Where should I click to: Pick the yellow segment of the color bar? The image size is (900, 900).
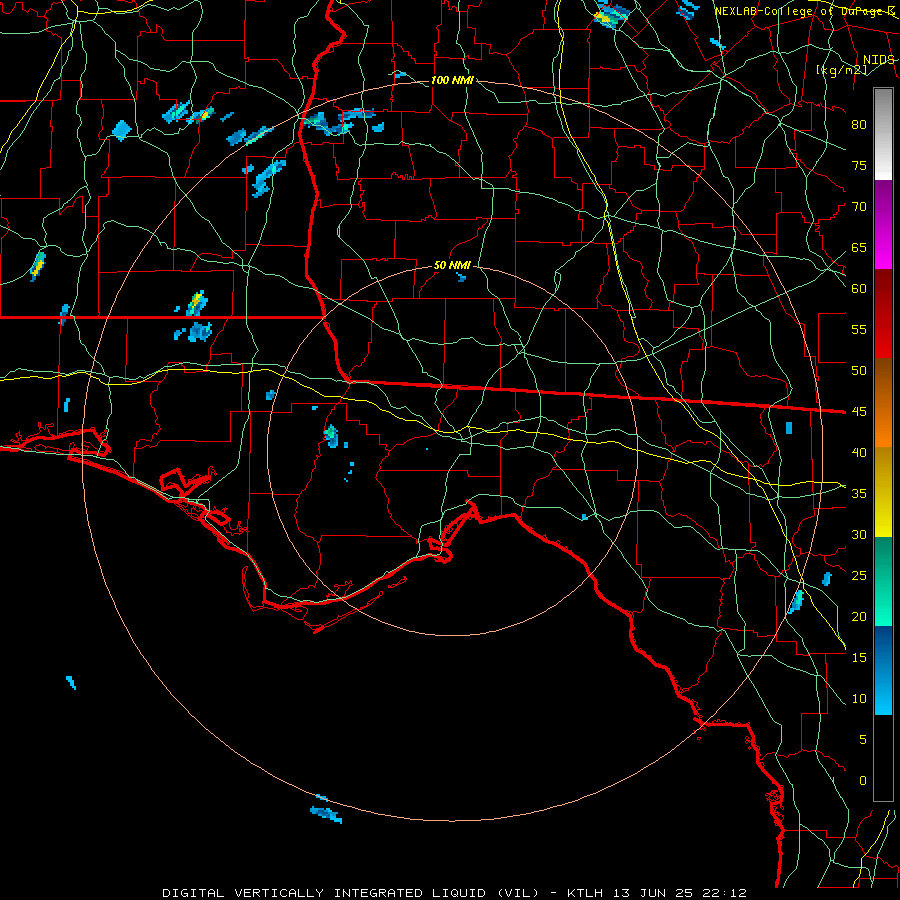pos(883,492)
